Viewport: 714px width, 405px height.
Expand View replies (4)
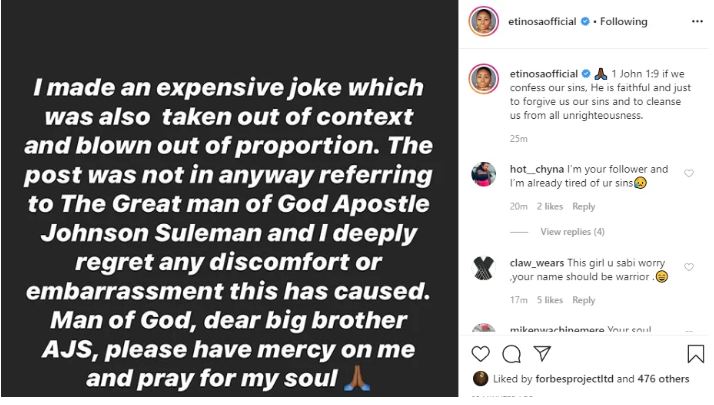[x=572, y=232]
